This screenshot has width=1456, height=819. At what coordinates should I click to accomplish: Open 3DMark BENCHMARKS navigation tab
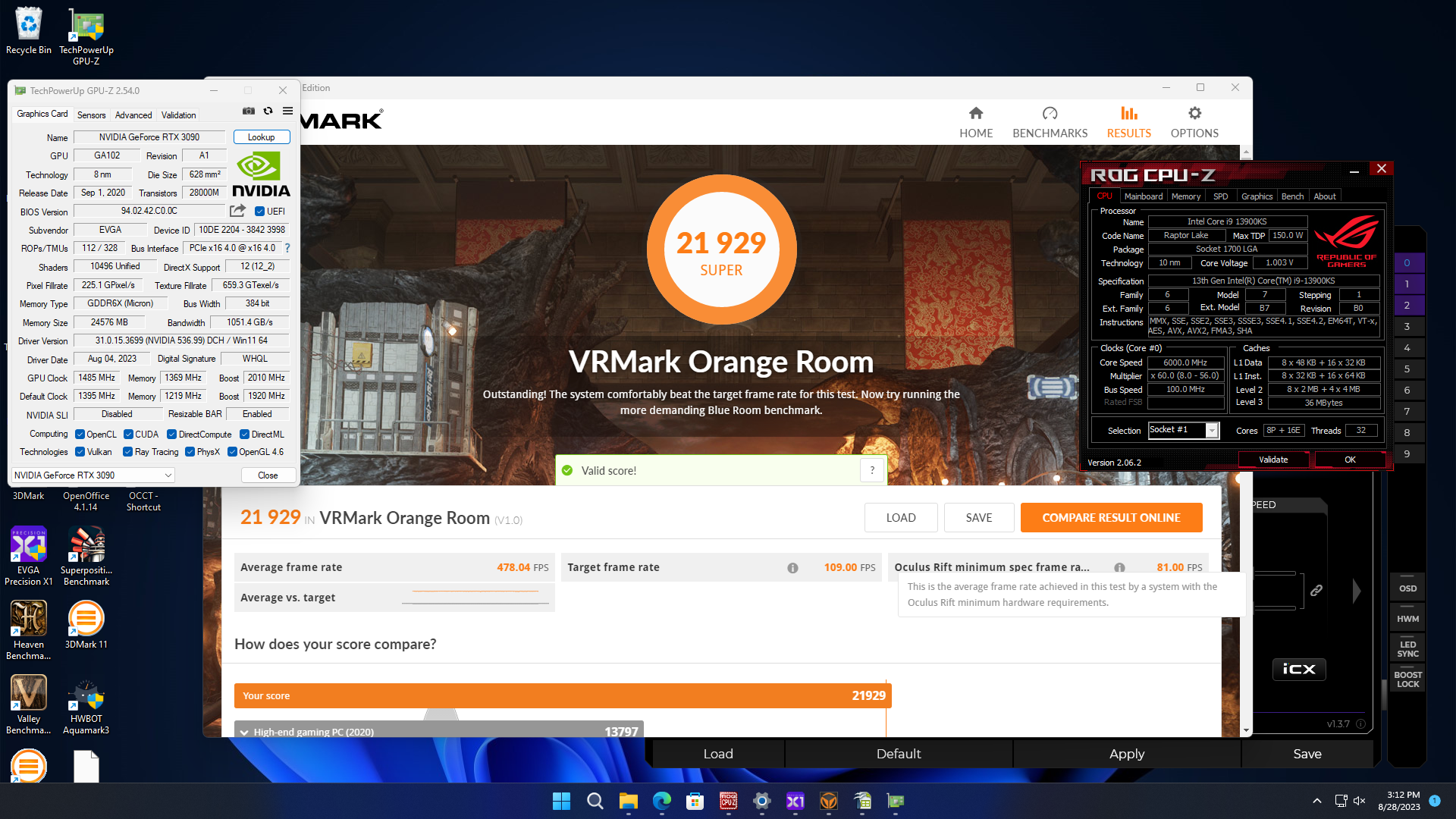1050,122
